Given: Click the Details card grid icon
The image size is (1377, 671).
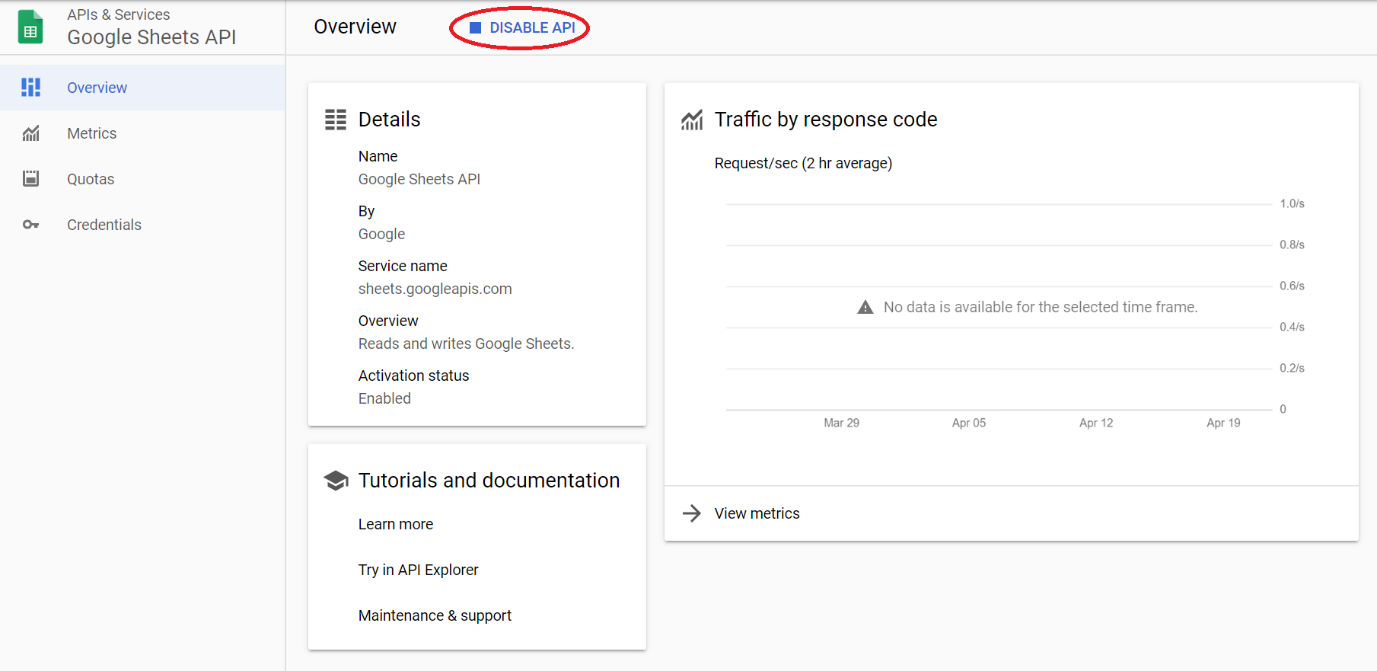Looking at the screenshot, I should click(x=336, y=120).
